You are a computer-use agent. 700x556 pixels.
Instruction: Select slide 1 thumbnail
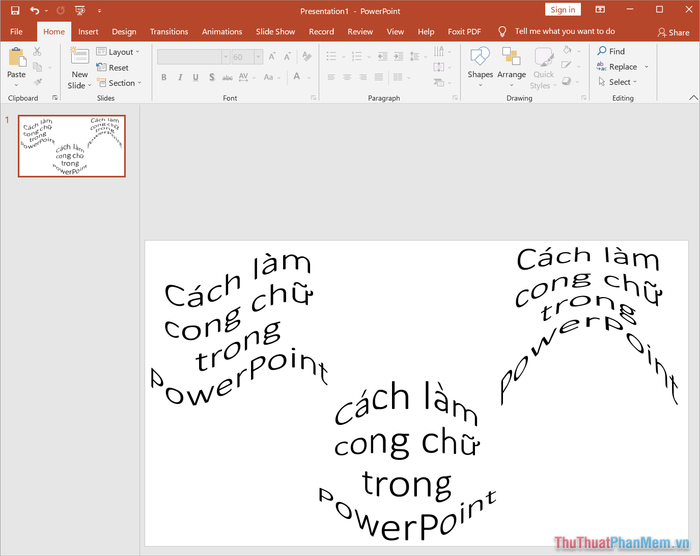pos(72,146)
